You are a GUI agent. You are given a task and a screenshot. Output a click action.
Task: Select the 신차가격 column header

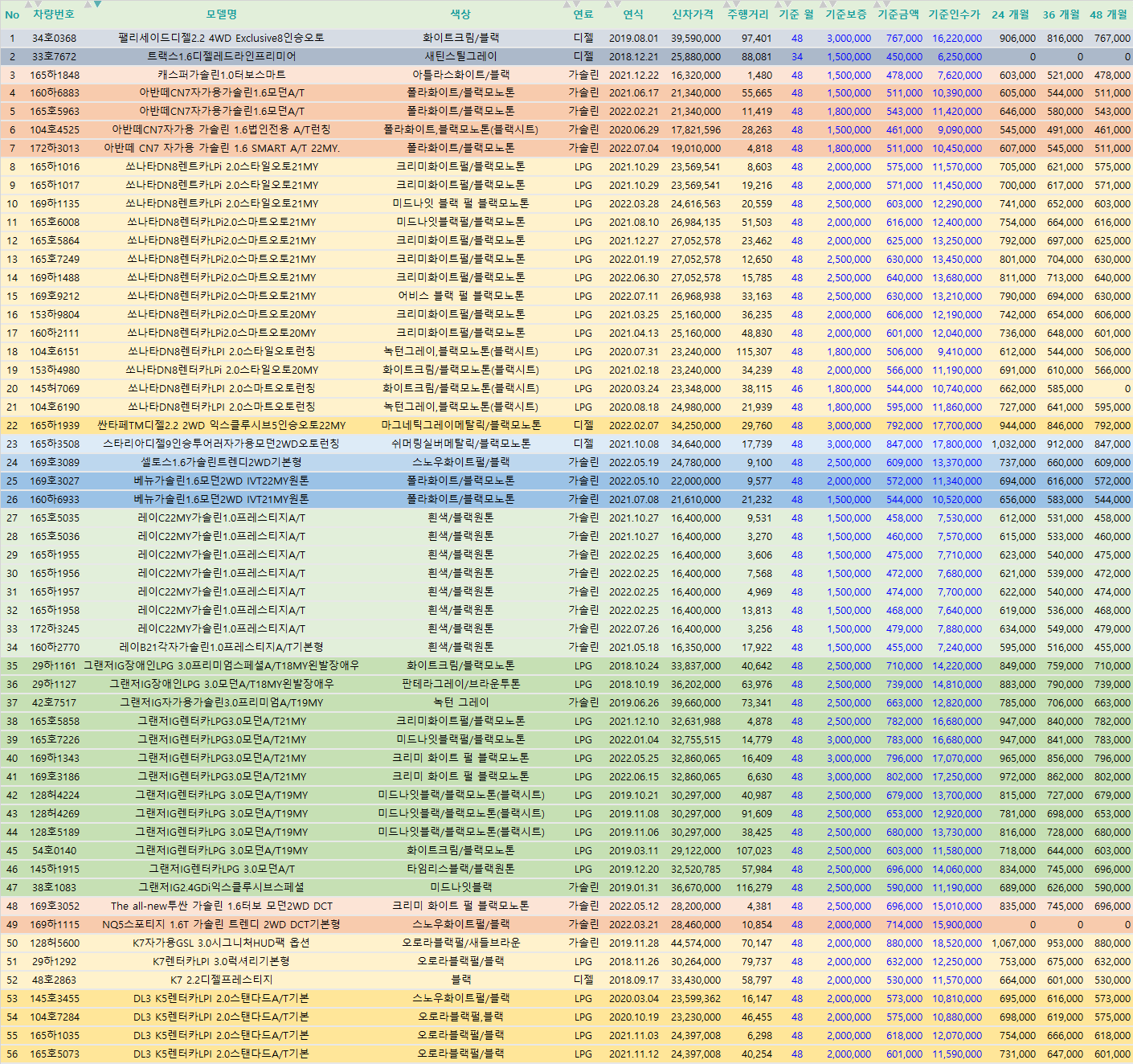[x=692, y=14]
